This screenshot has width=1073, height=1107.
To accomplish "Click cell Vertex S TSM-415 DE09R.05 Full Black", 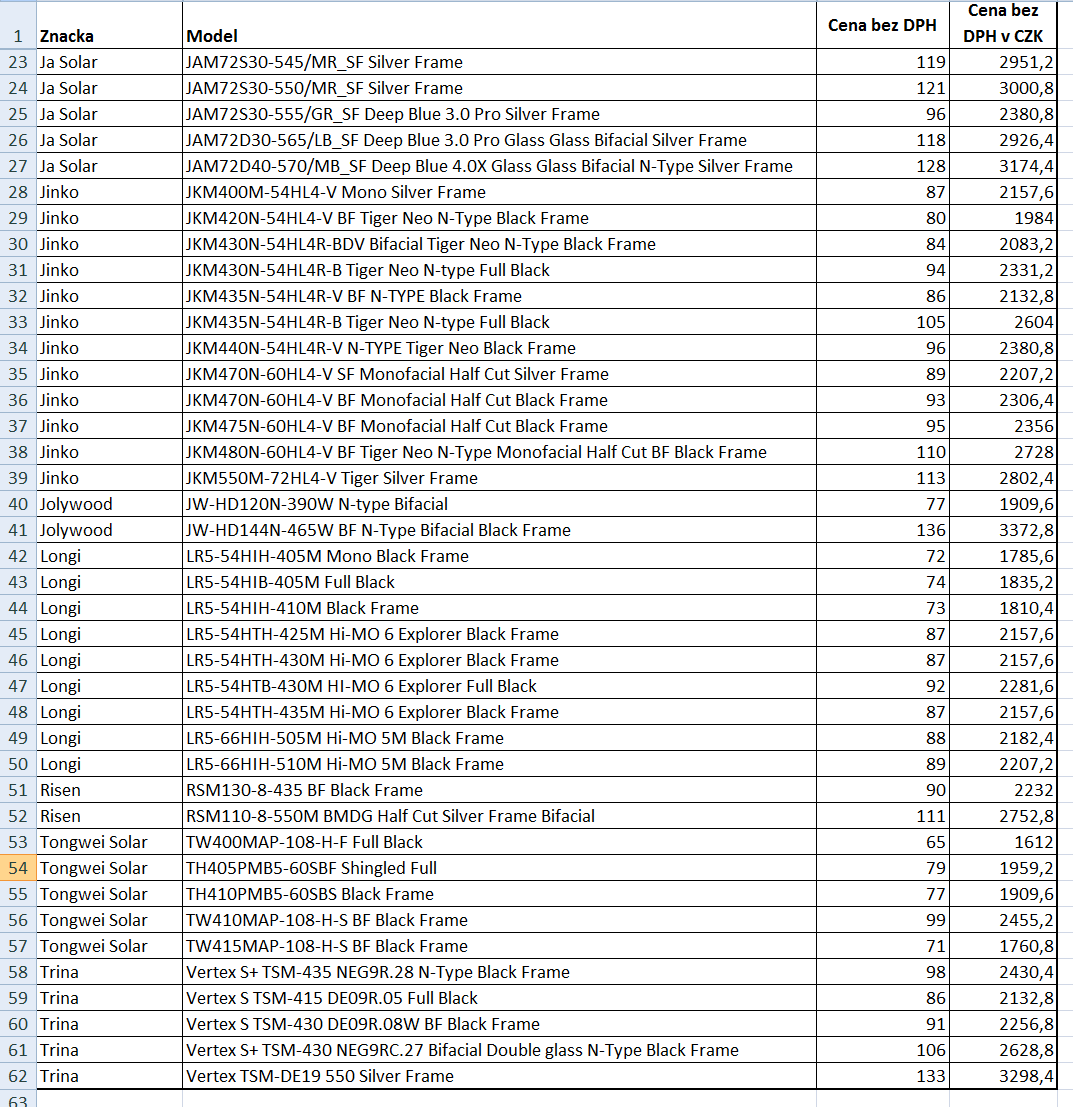I will [x=499, y=998].
